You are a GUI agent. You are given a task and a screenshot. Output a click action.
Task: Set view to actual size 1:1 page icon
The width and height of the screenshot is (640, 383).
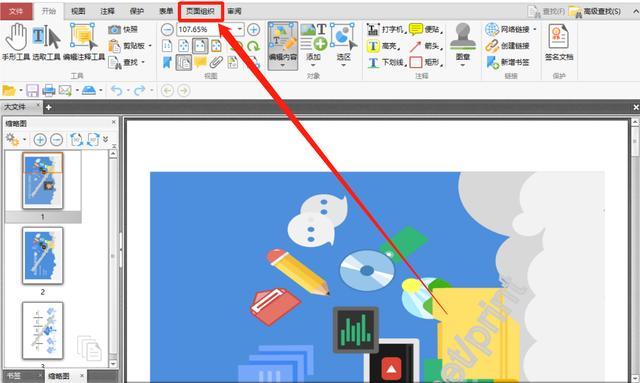(167, 46)
